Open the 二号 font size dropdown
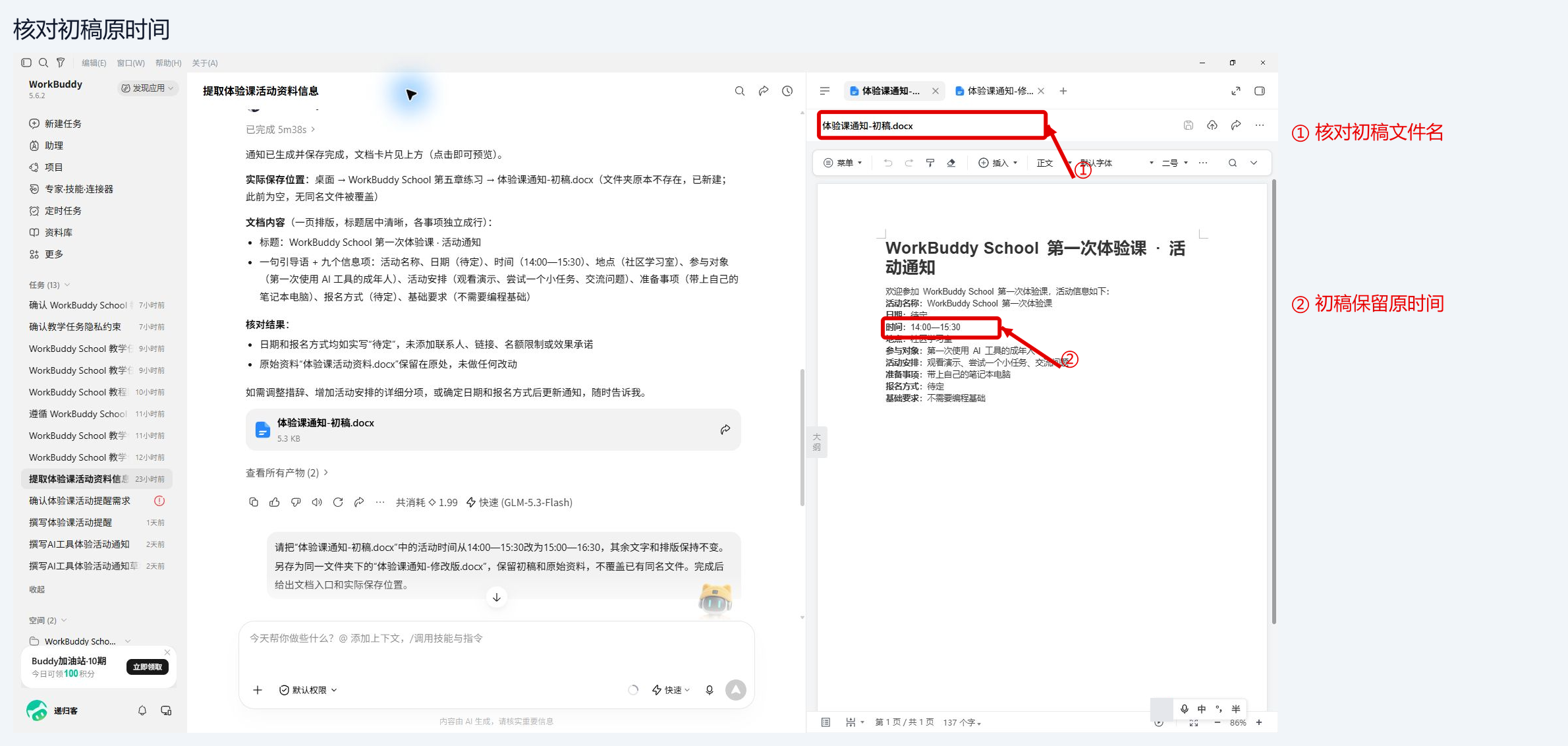 [x=1175, y=163]
